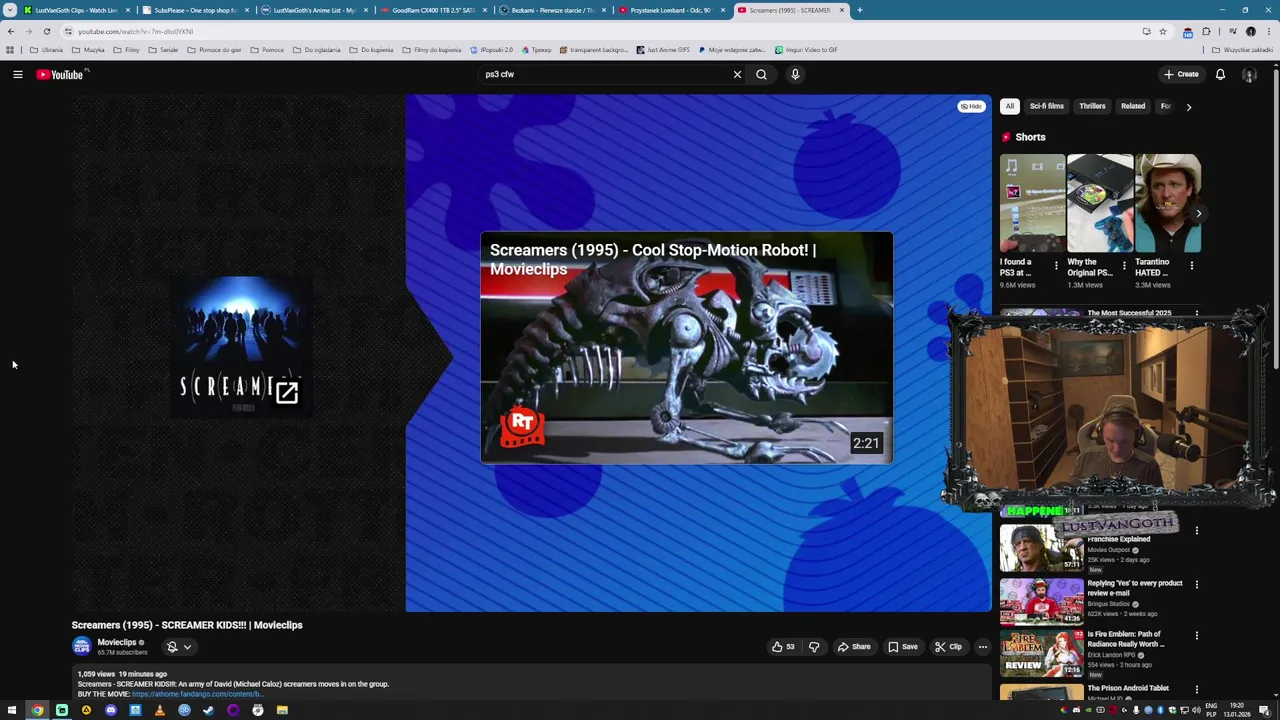Image resolution: width=1280 pixels, height=720 pixels.
Task: Open Steam from the taskbar
Action: (x=208, y=710)
